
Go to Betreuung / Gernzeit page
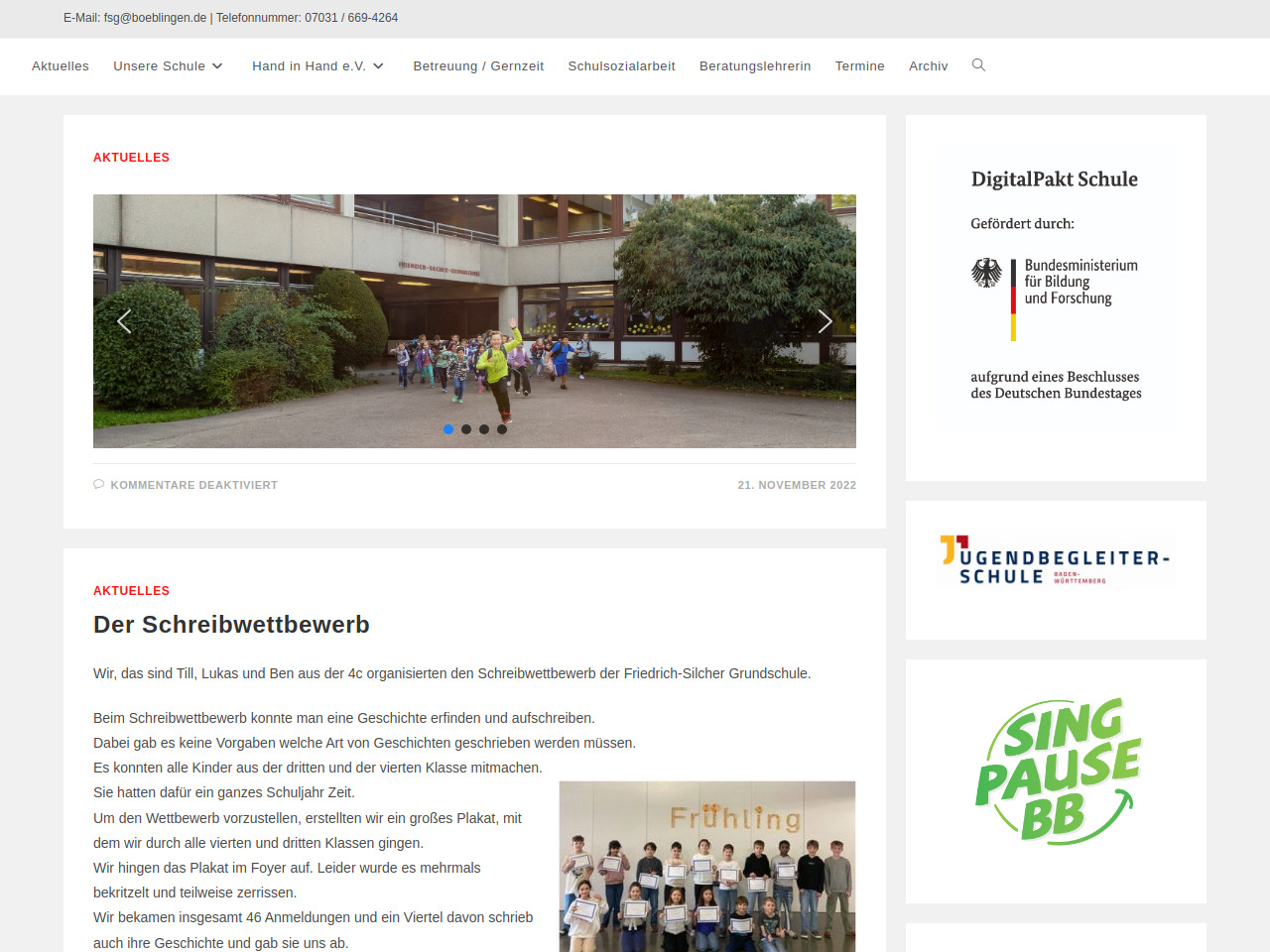click(478, 66)
